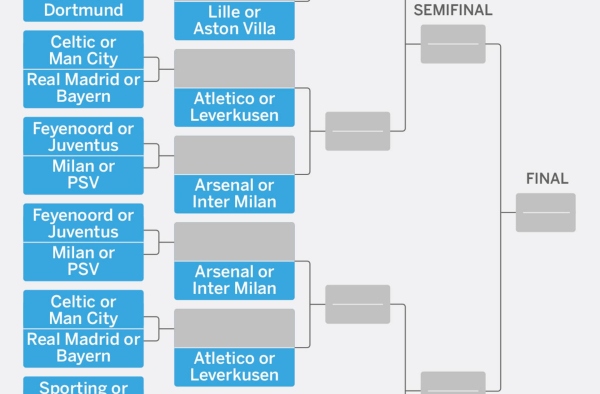Select Atletico or Leverkusen box nearest Sporting entry
The width and height of the screenshot is (600, 394).
234,367
